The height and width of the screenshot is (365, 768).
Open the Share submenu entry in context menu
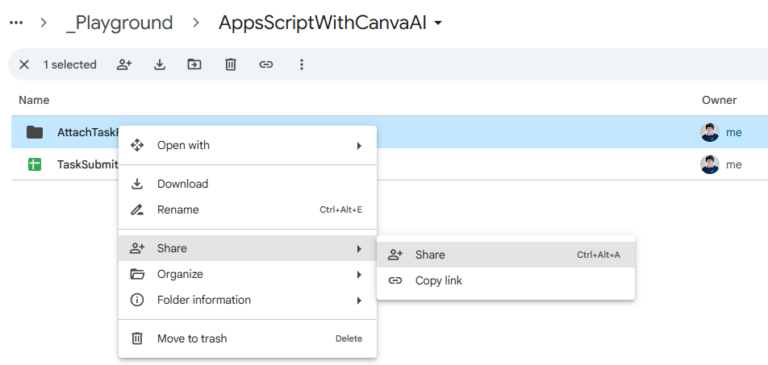tap(247, 248)
